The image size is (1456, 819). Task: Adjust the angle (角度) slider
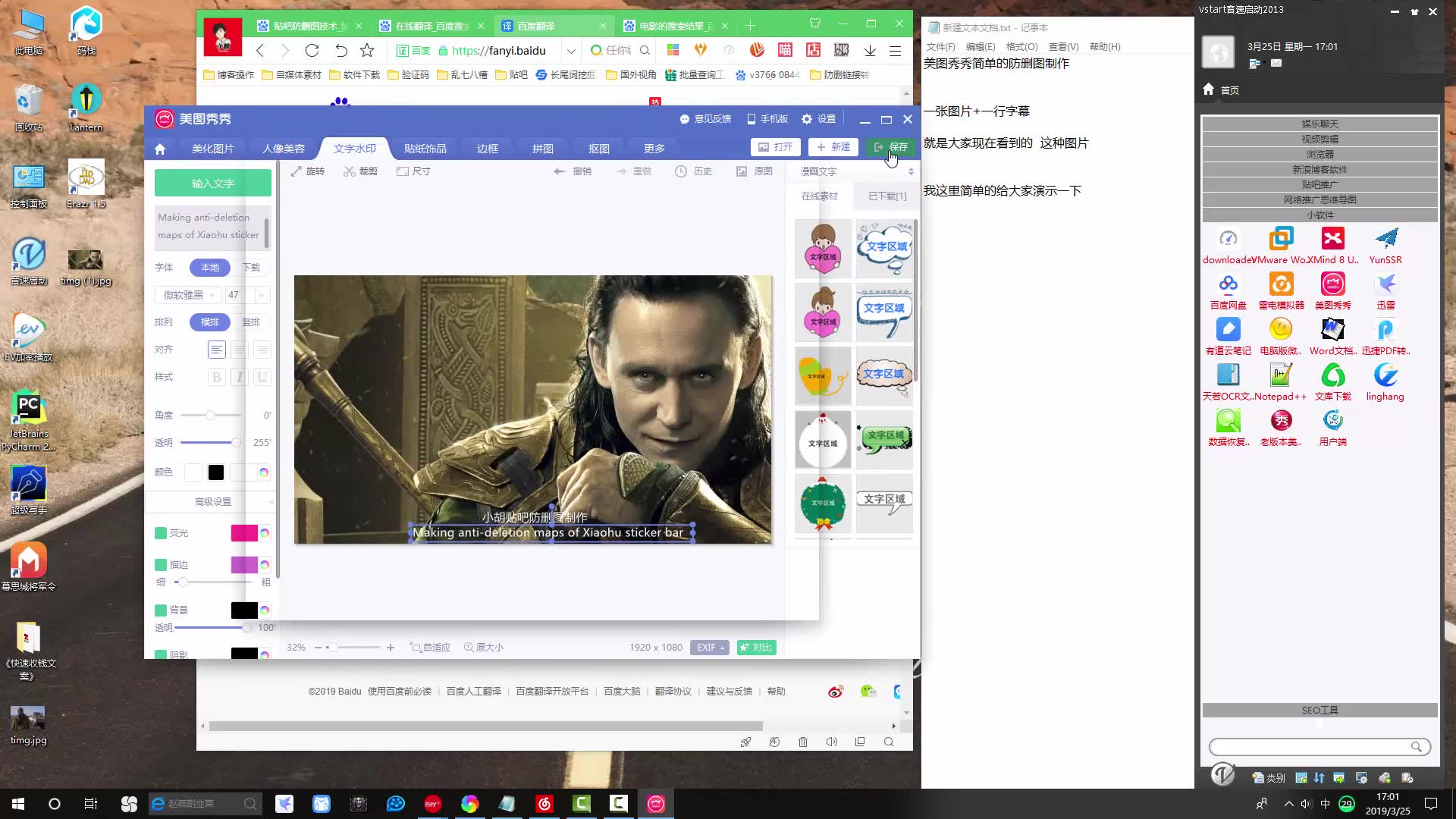point(210,416)
